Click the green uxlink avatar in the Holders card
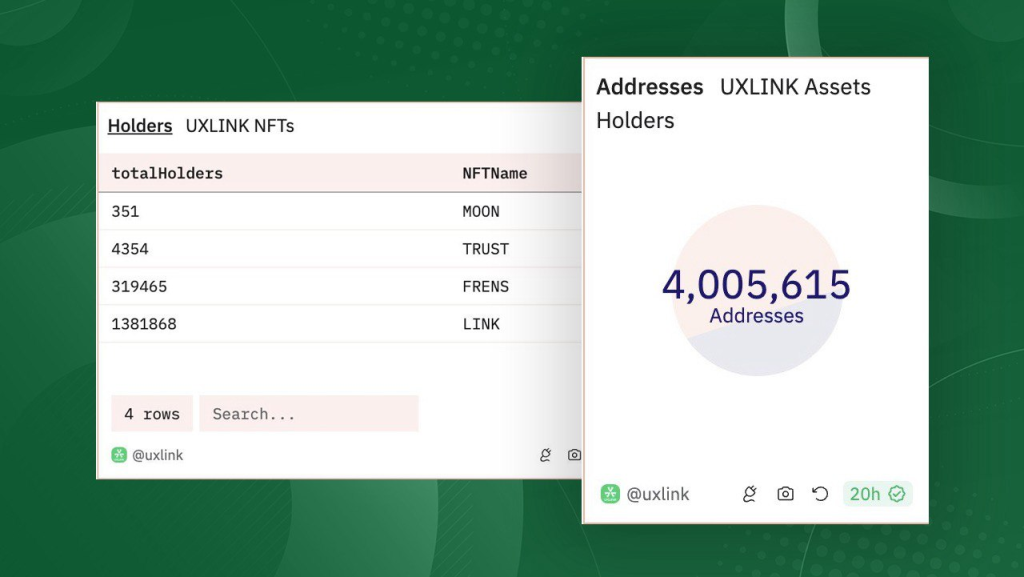 119,455
